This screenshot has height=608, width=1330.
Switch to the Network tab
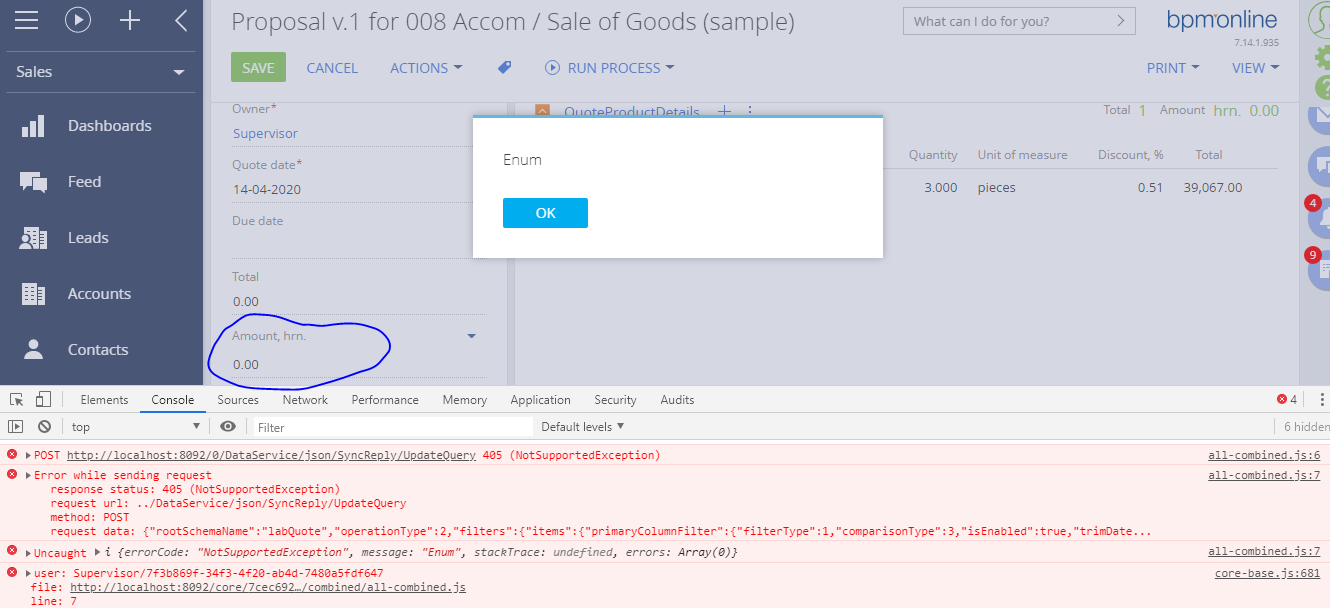point(305,399)
